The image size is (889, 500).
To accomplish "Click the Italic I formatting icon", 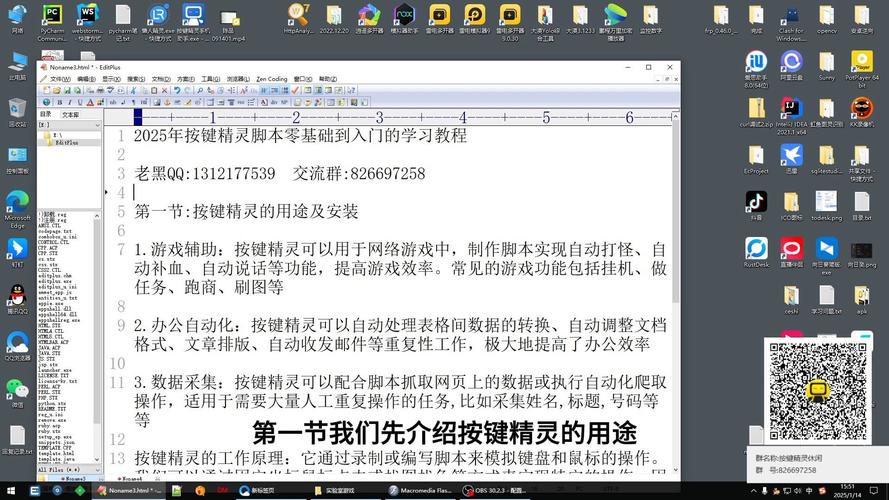I will tap(70, 102).
